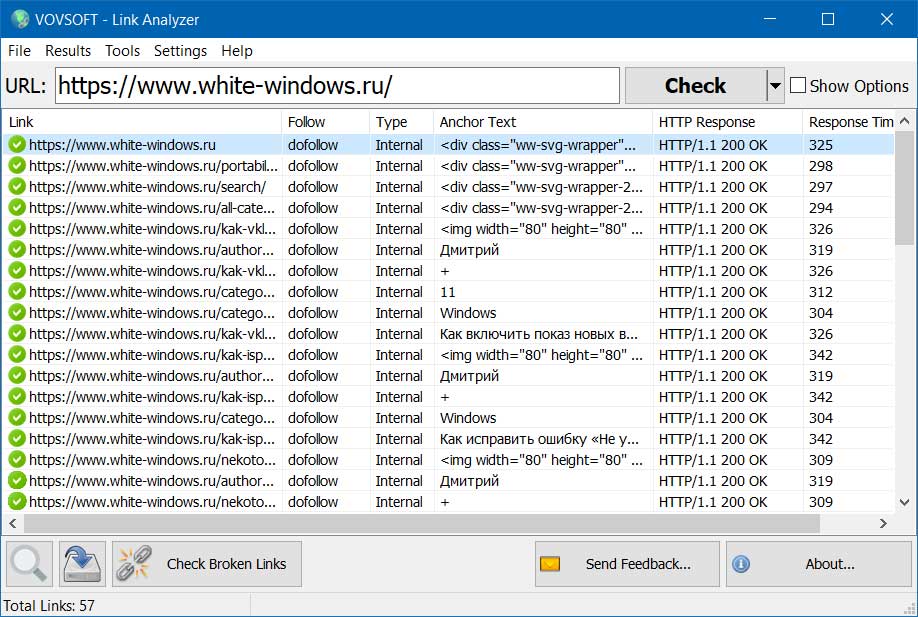Click green status icon in row with anchor 11
Viewport: 918px width, 617px height.
17,292
